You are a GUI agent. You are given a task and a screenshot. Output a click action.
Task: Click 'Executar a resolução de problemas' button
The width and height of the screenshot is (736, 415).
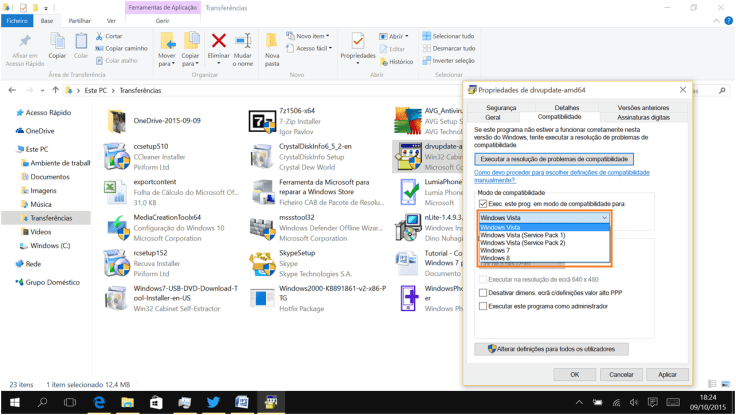tap(553, 159)
